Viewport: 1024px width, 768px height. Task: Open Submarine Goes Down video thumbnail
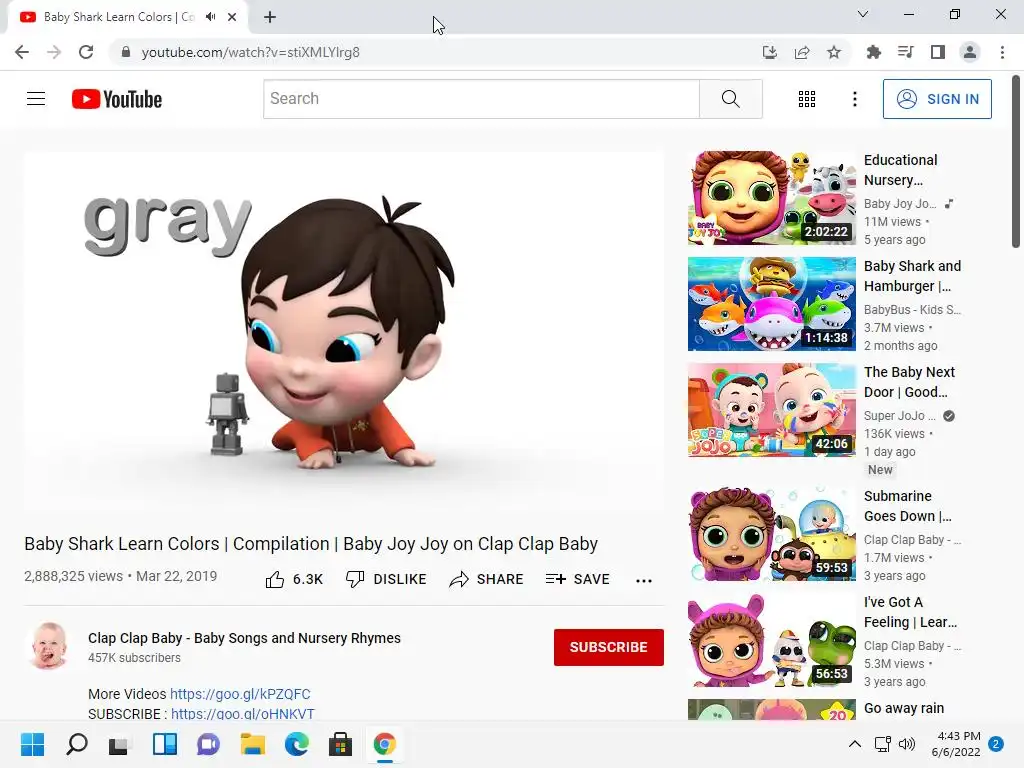pyautogui.click(x=771, y=534)
